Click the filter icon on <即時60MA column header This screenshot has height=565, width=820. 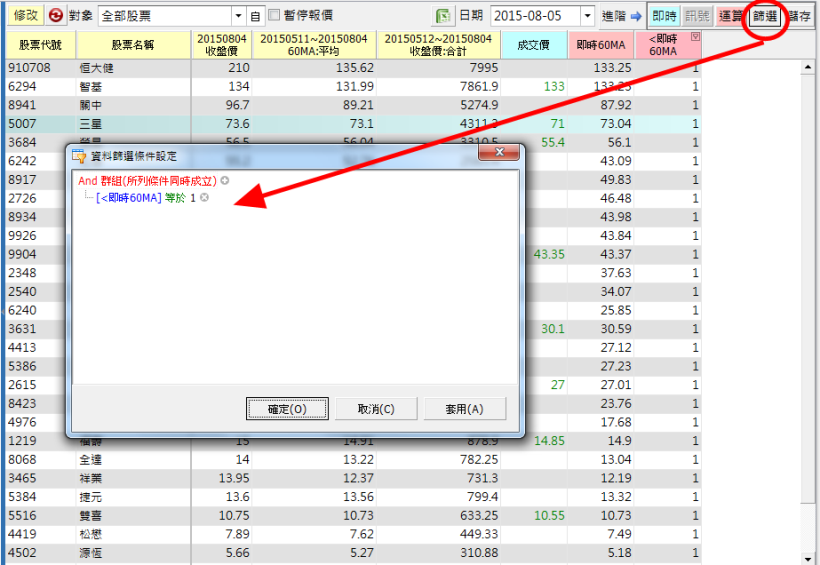[695, 36]
